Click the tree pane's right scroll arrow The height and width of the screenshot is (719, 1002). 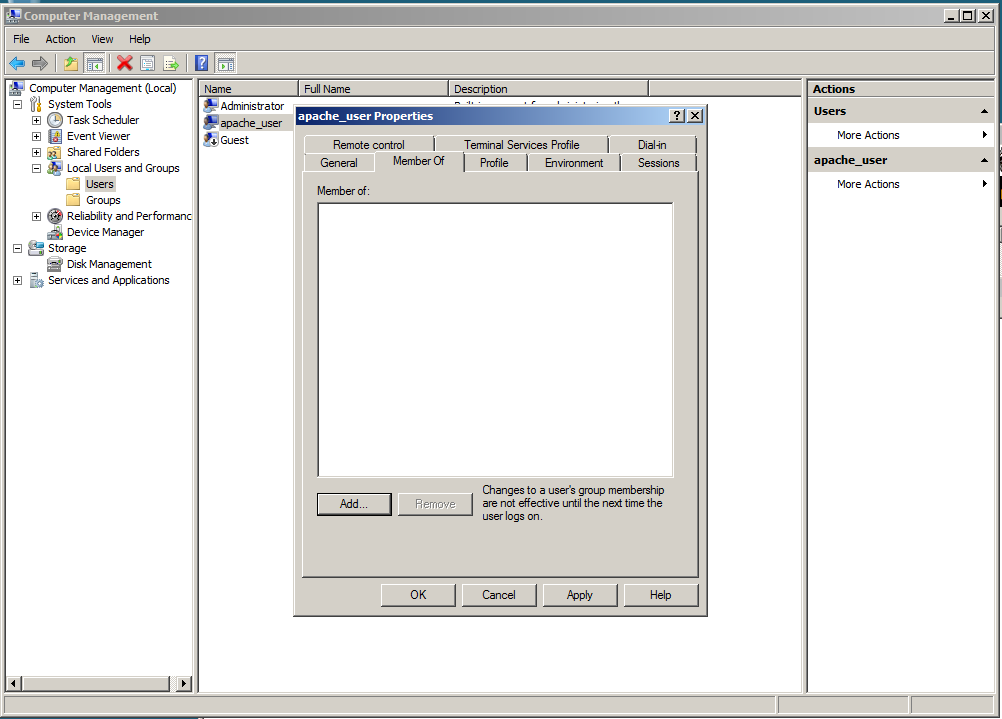click(183, 683)
